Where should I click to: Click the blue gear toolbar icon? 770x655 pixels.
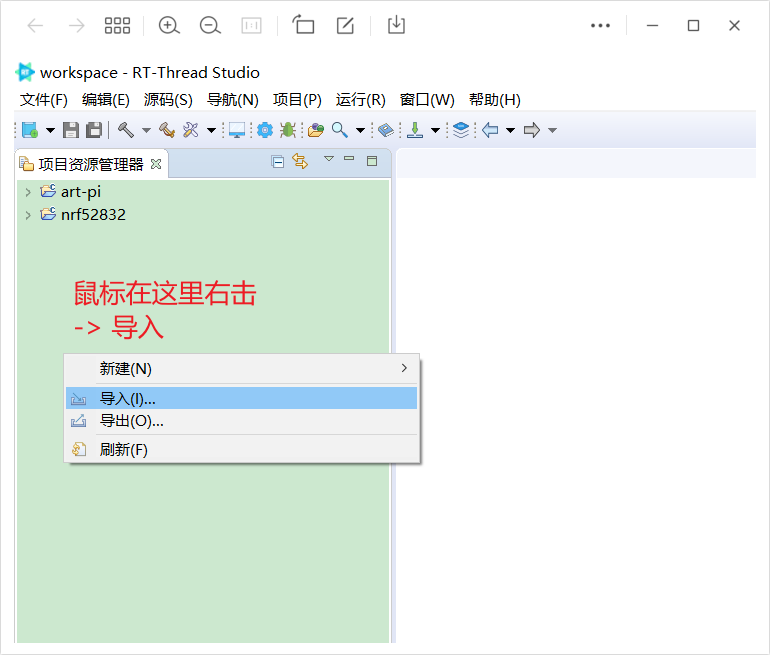(x=265, y=130)
